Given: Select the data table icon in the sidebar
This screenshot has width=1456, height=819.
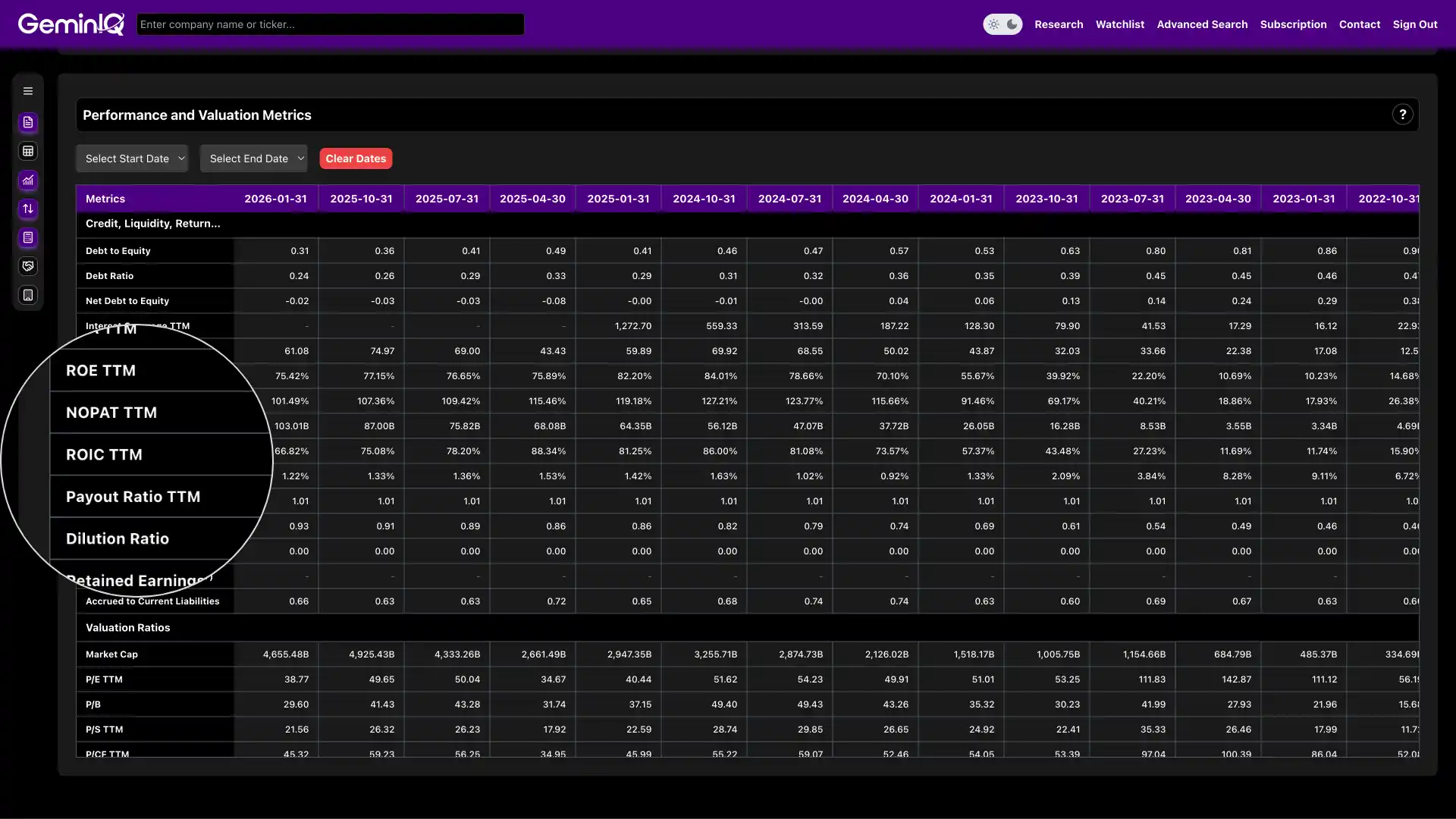Looking at the screenshot, I should pos(28,151).
